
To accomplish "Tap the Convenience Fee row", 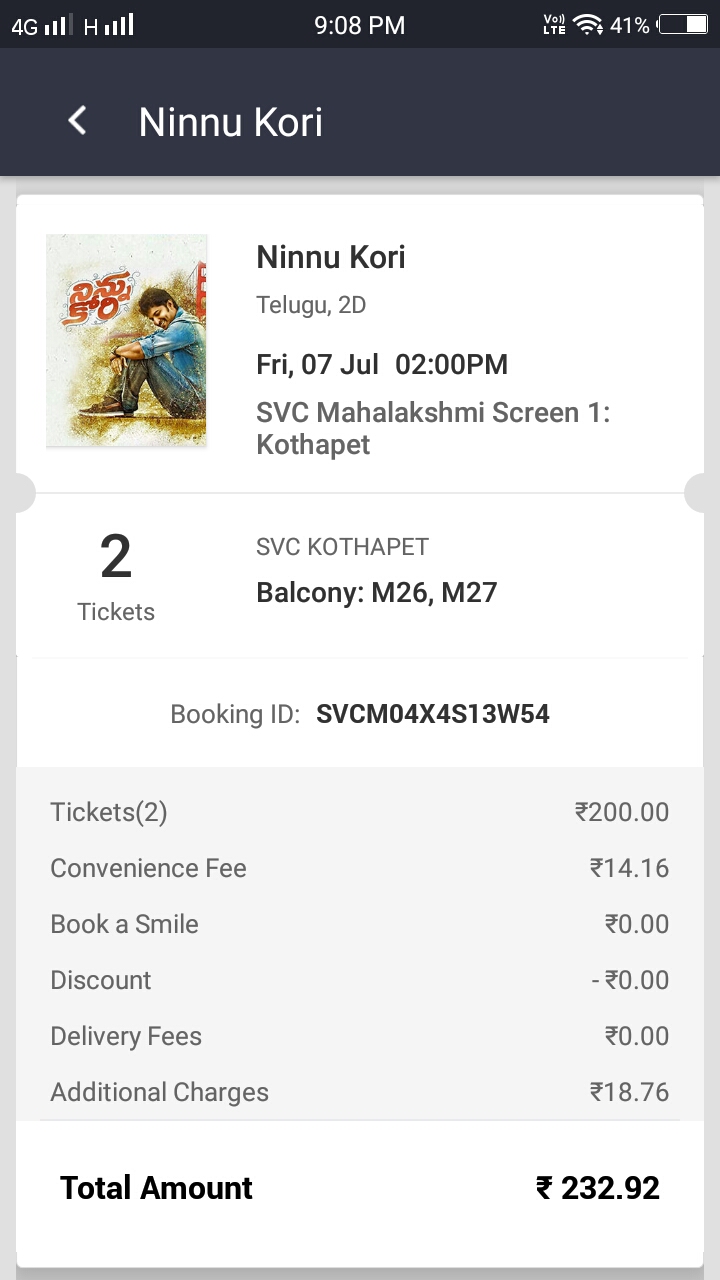I will coord(360,868).
